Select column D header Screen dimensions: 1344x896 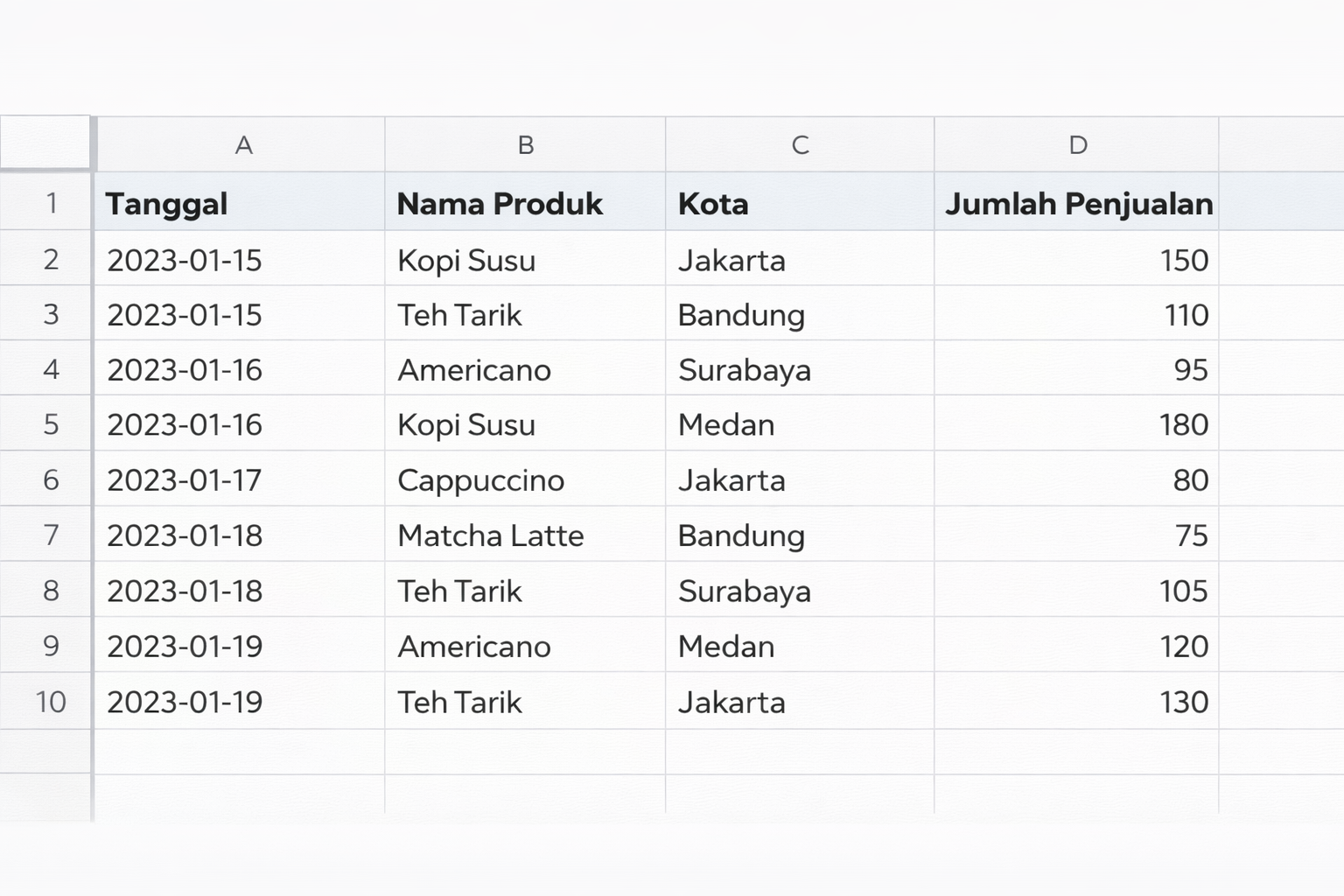tap(1077, 145)
